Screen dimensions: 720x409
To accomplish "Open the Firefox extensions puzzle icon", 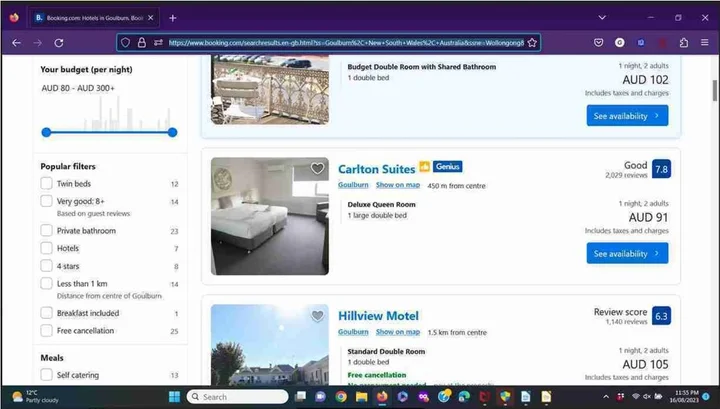I will click(x=684, y=43).
